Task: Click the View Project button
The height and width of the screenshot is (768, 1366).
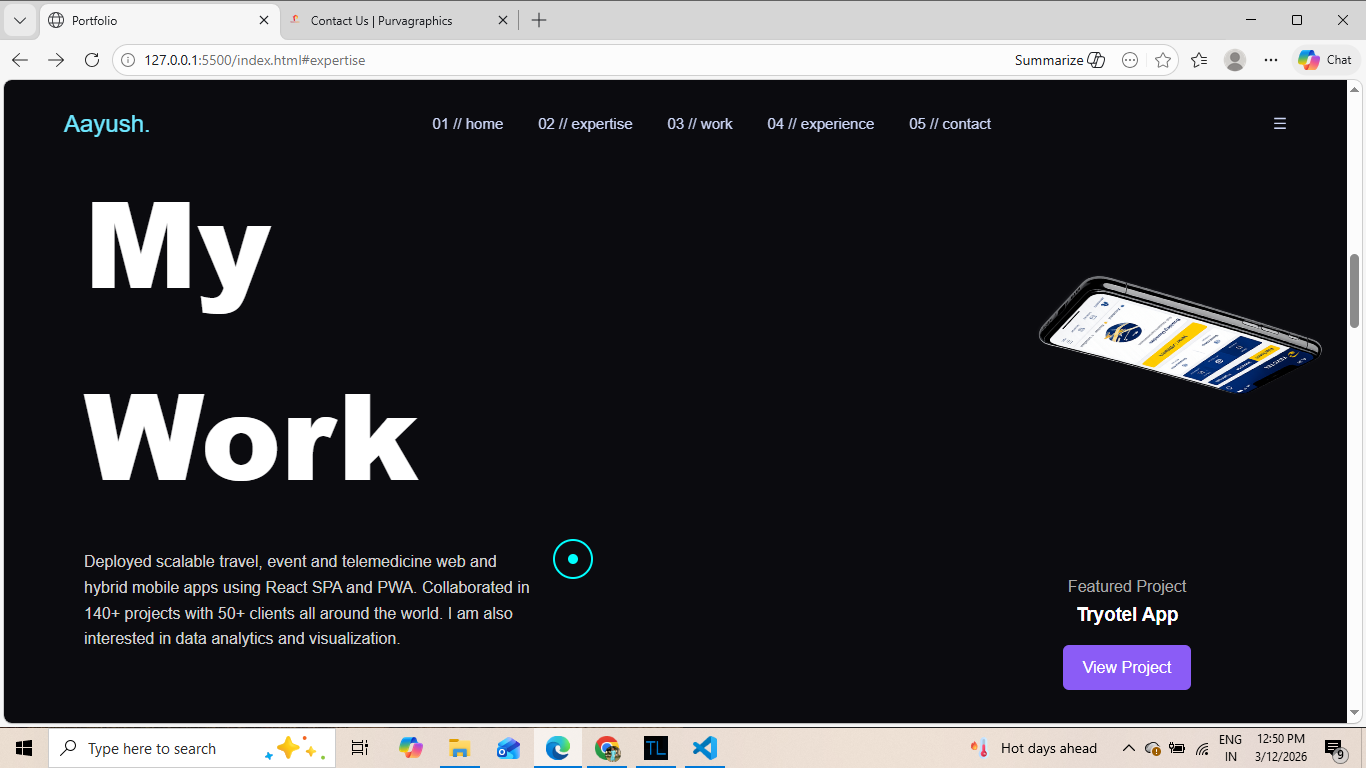Action: [x=1126, y=667]
